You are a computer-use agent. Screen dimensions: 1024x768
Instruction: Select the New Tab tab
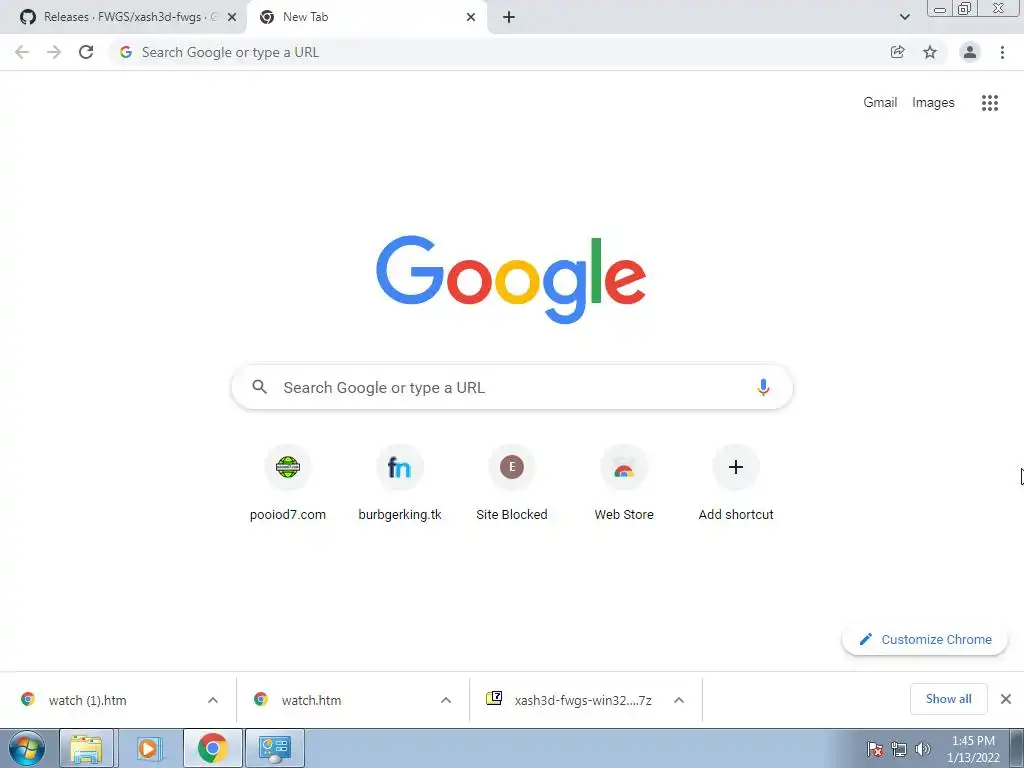point(366,17)
